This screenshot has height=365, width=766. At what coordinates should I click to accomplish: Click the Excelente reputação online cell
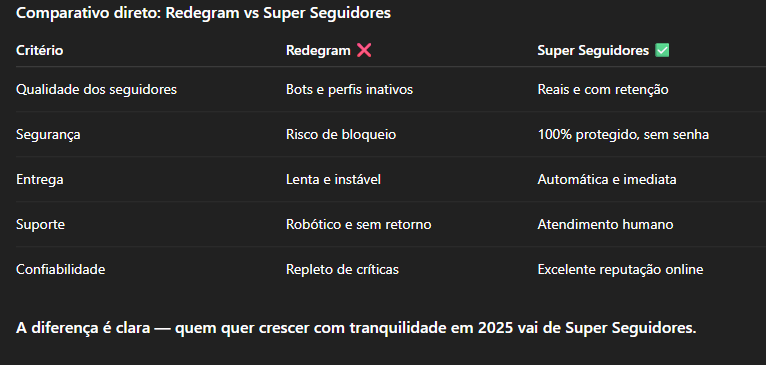620,269
